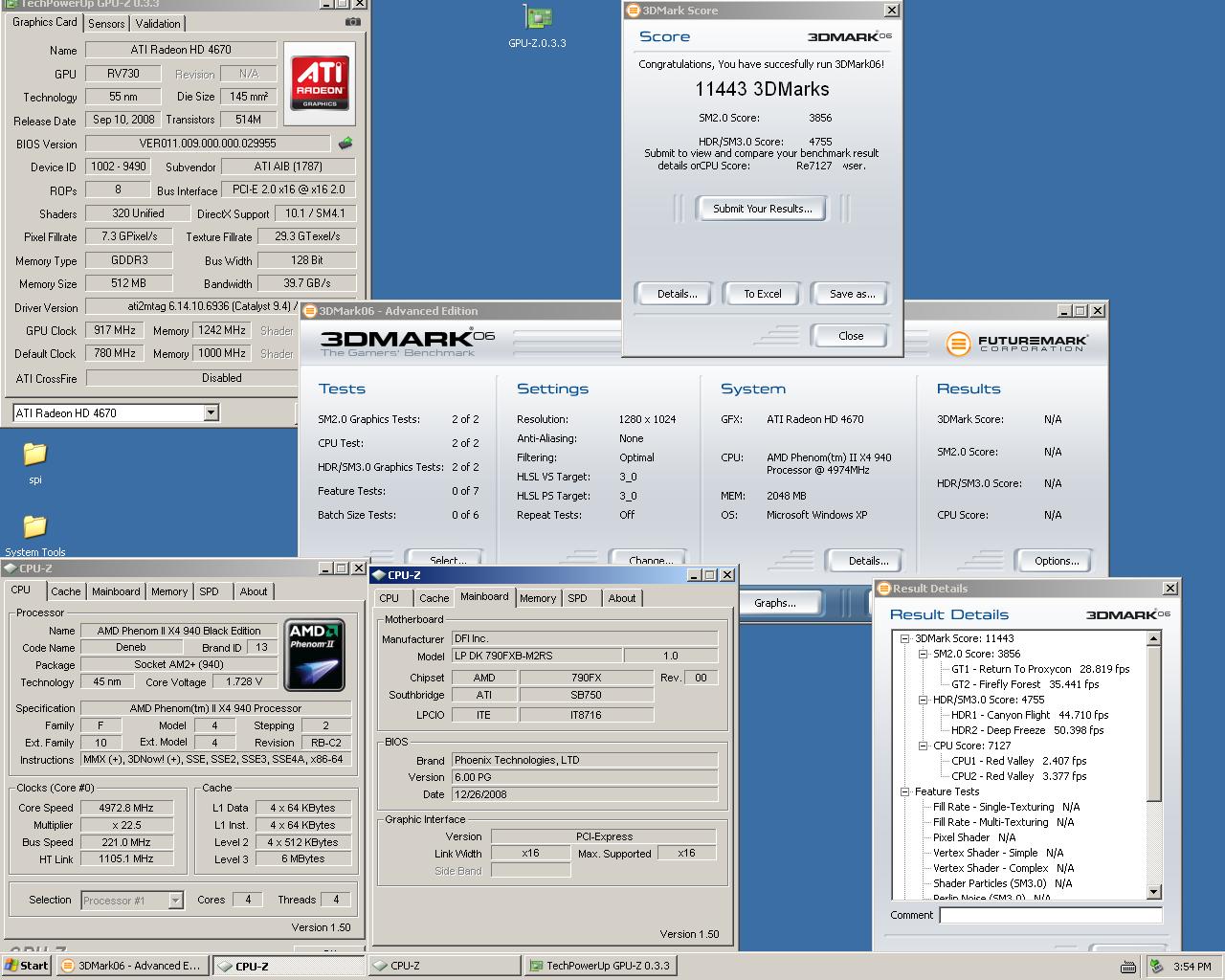Open the graphics card selection dropdown in GPU-Z
This screenshot has height=980, width=1225.
coord(212,413)
